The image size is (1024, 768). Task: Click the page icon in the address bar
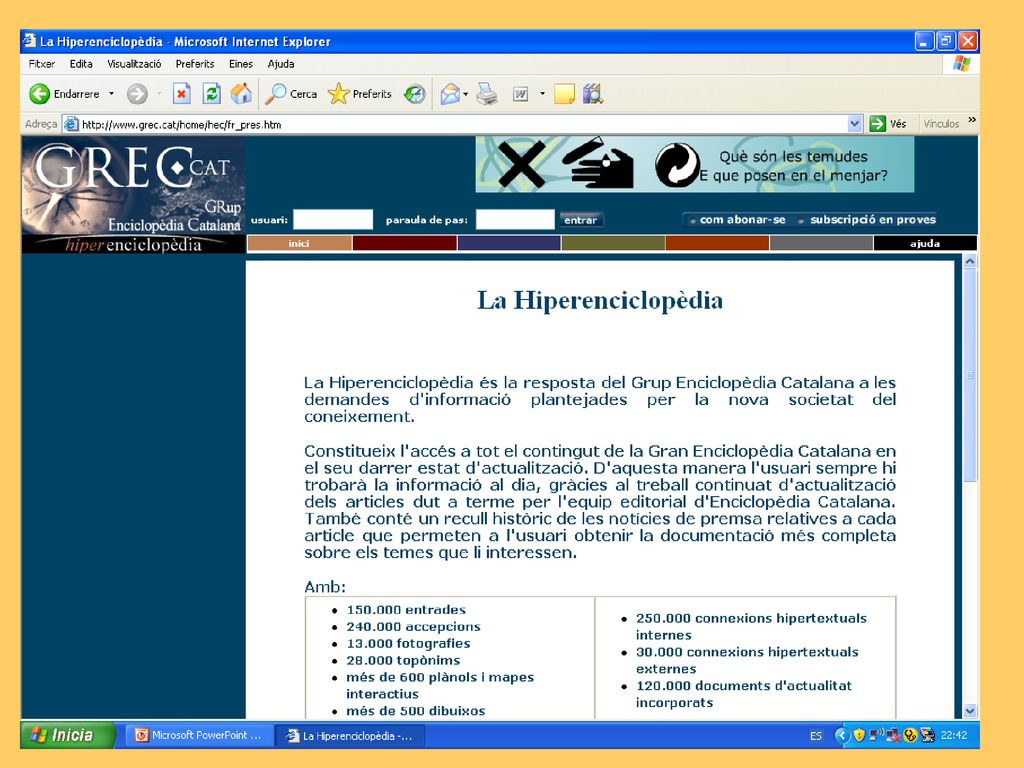point(71,124)
